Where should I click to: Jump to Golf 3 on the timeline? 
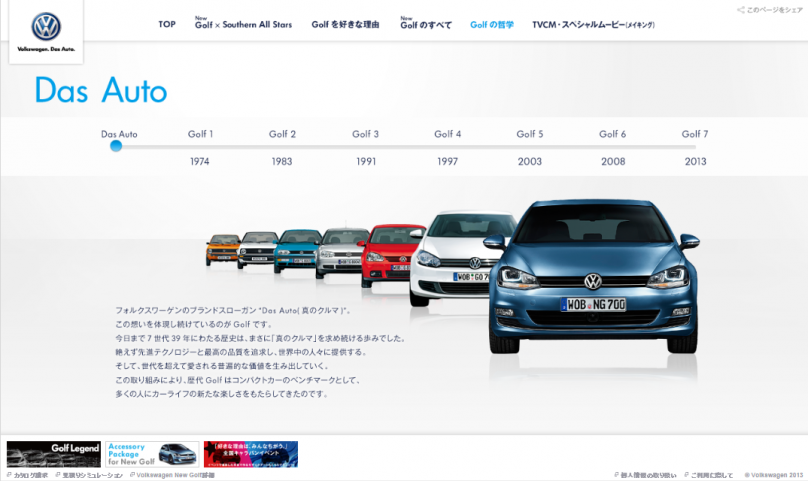365,134
